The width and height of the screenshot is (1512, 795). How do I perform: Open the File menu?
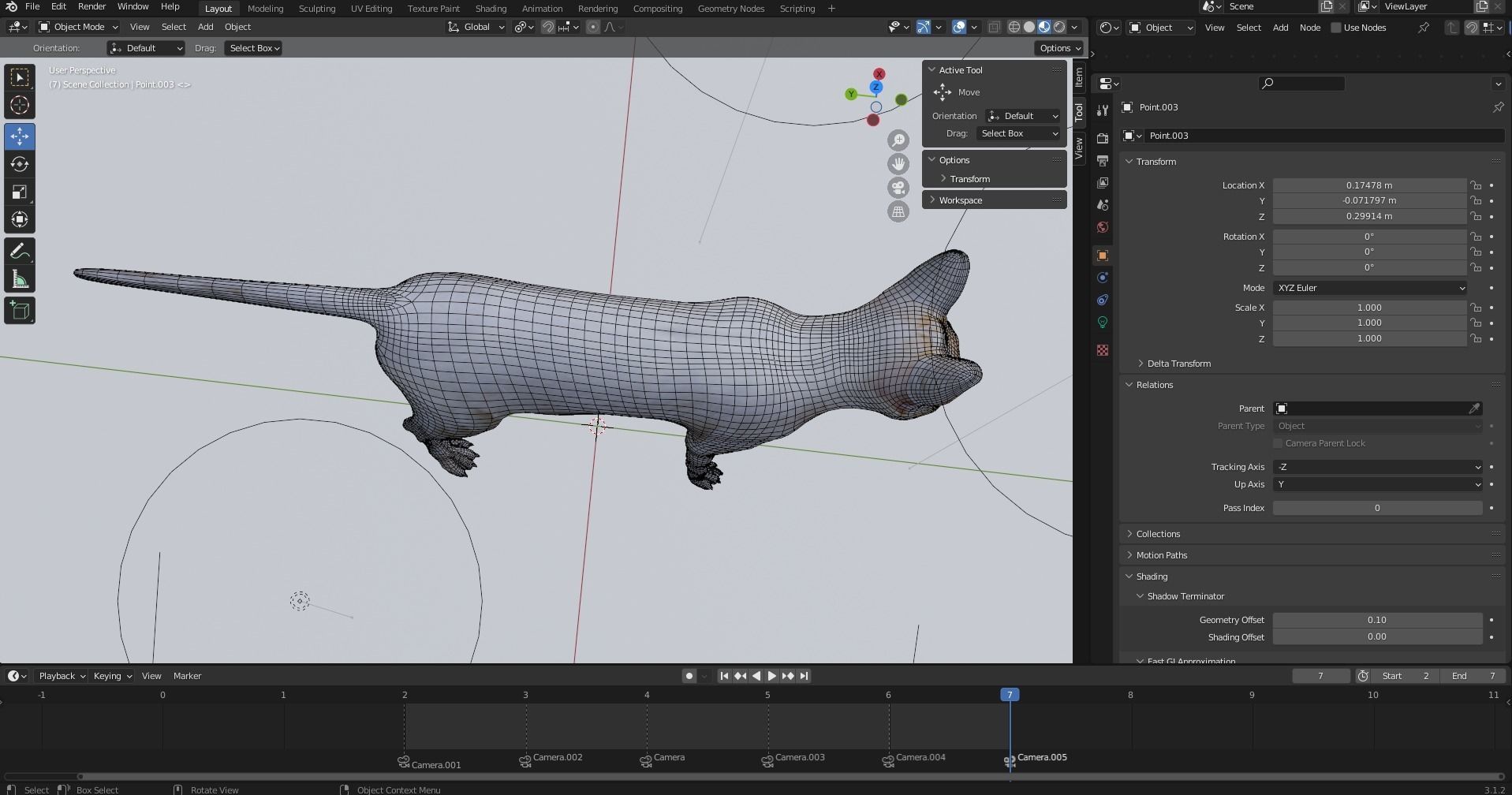point(32,6)
